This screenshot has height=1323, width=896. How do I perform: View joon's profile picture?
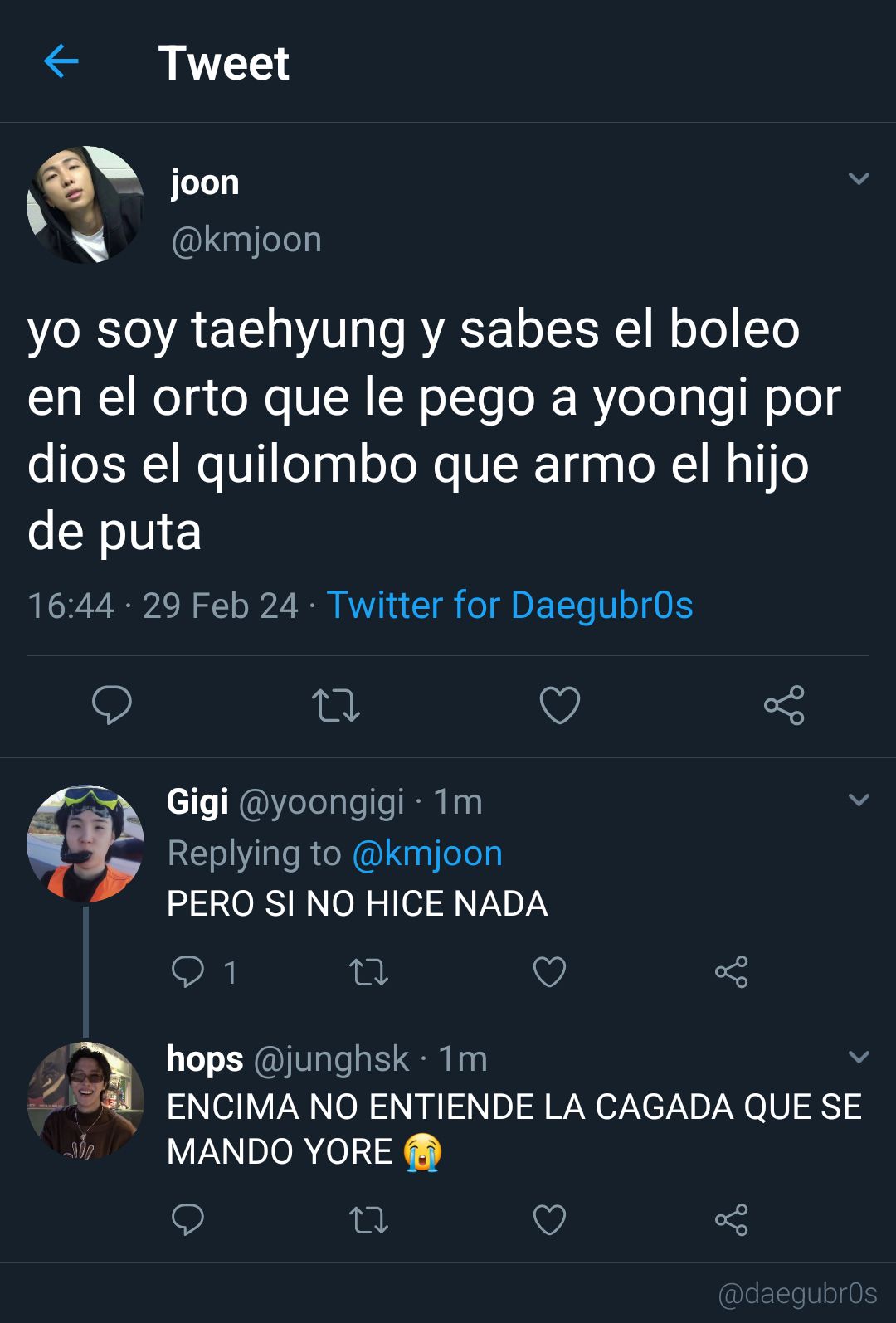pos(85,205)
